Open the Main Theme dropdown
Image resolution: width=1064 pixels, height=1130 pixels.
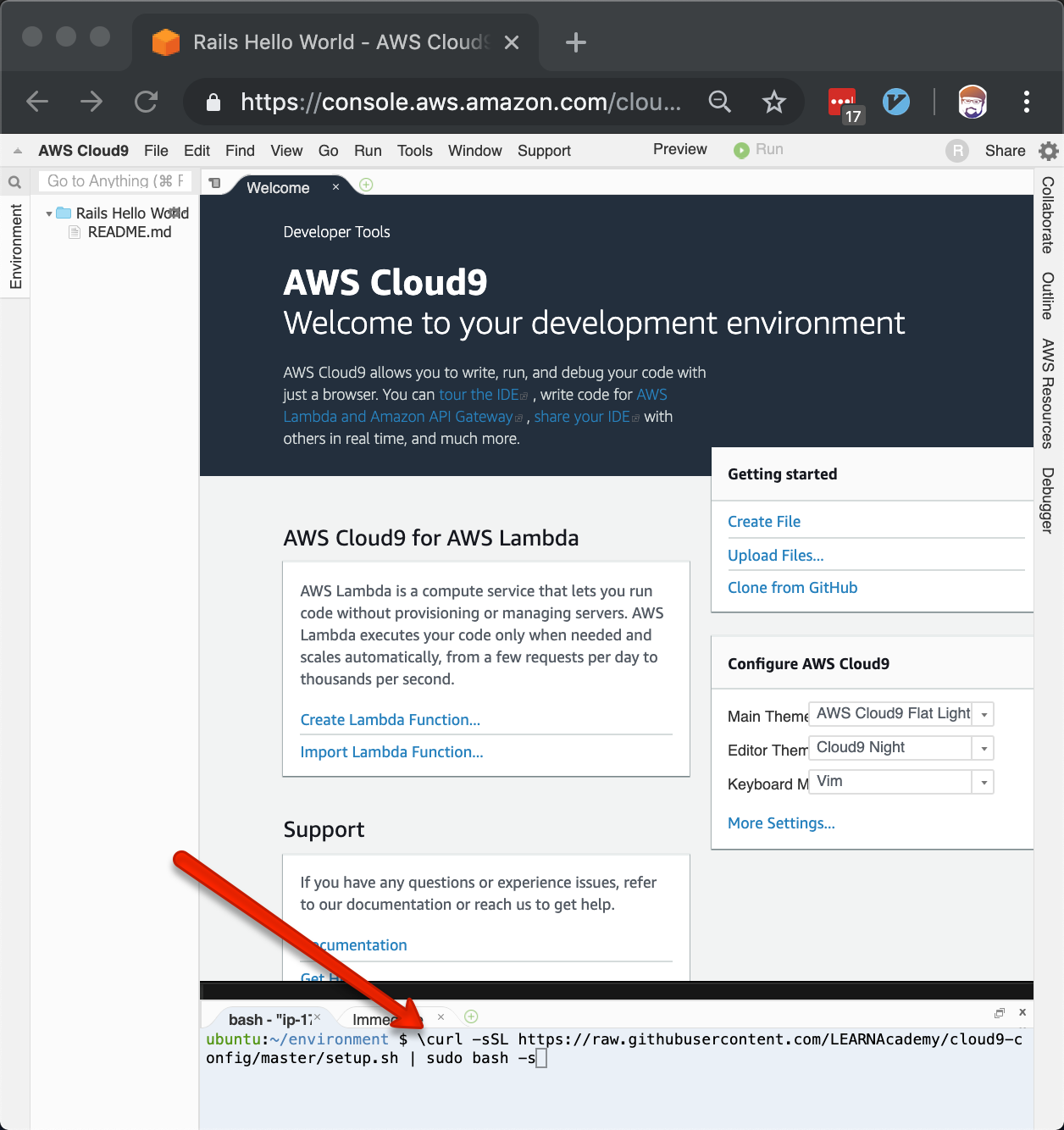901,714
